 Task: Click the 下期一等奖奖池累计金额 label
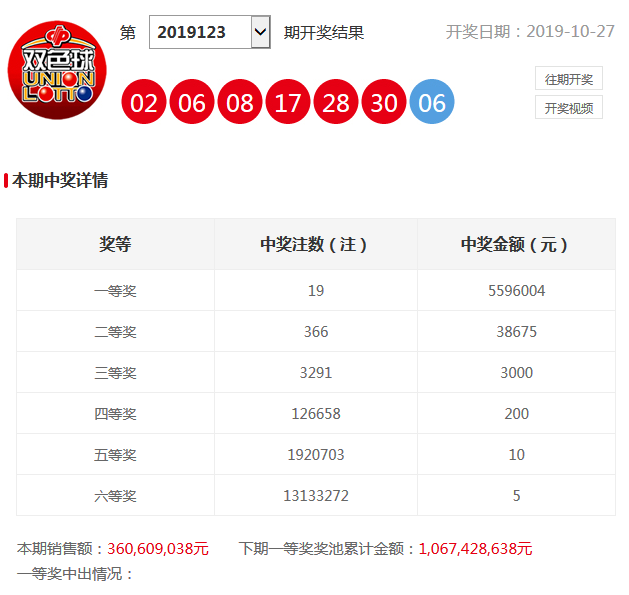click(x=327, y=548)
